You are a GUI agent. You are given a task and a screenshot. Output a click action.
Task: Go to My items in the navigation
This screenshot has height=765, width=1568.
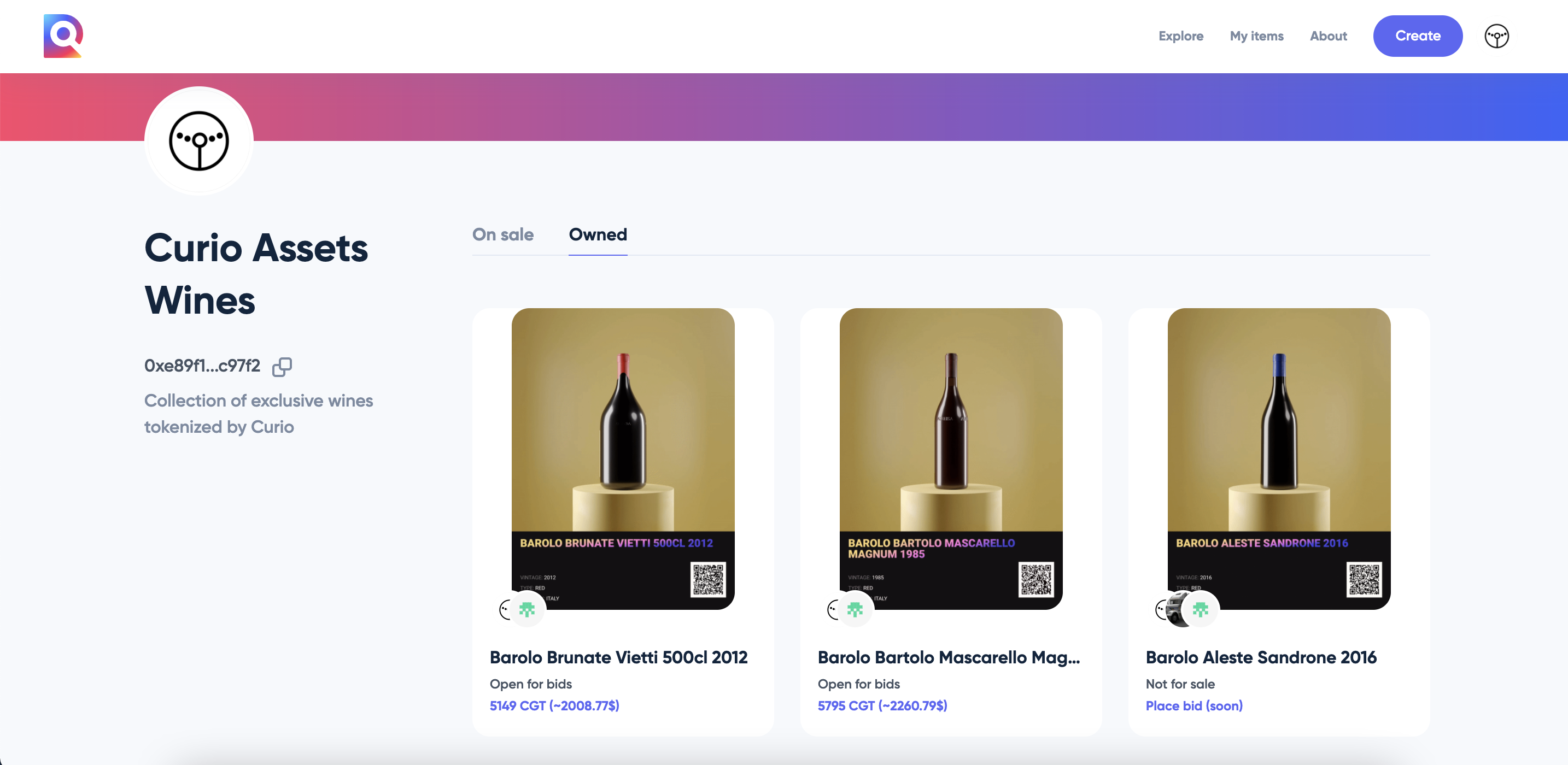click(x=1256, y=36)
